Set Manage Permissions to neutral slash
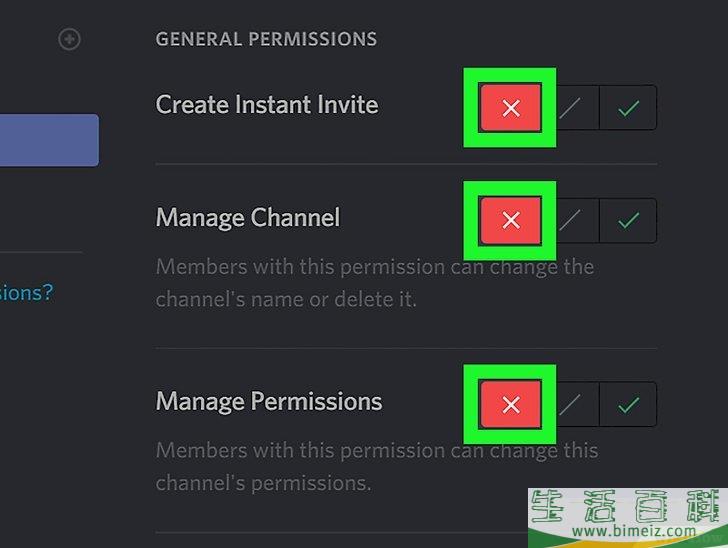 point(570,404)
